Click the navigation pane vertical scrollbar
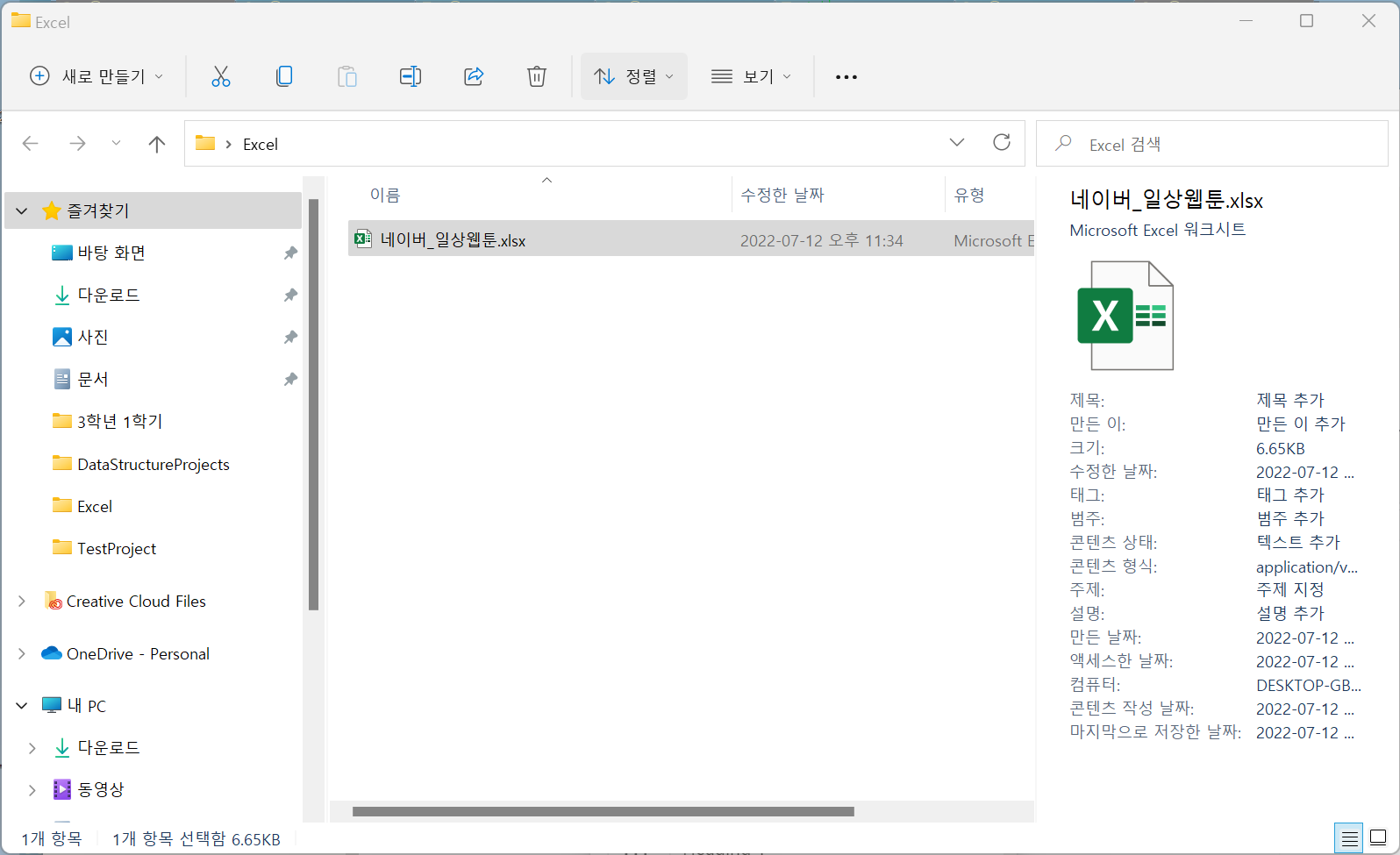Screen dimensions: 1400x855 tap(313, 405)
